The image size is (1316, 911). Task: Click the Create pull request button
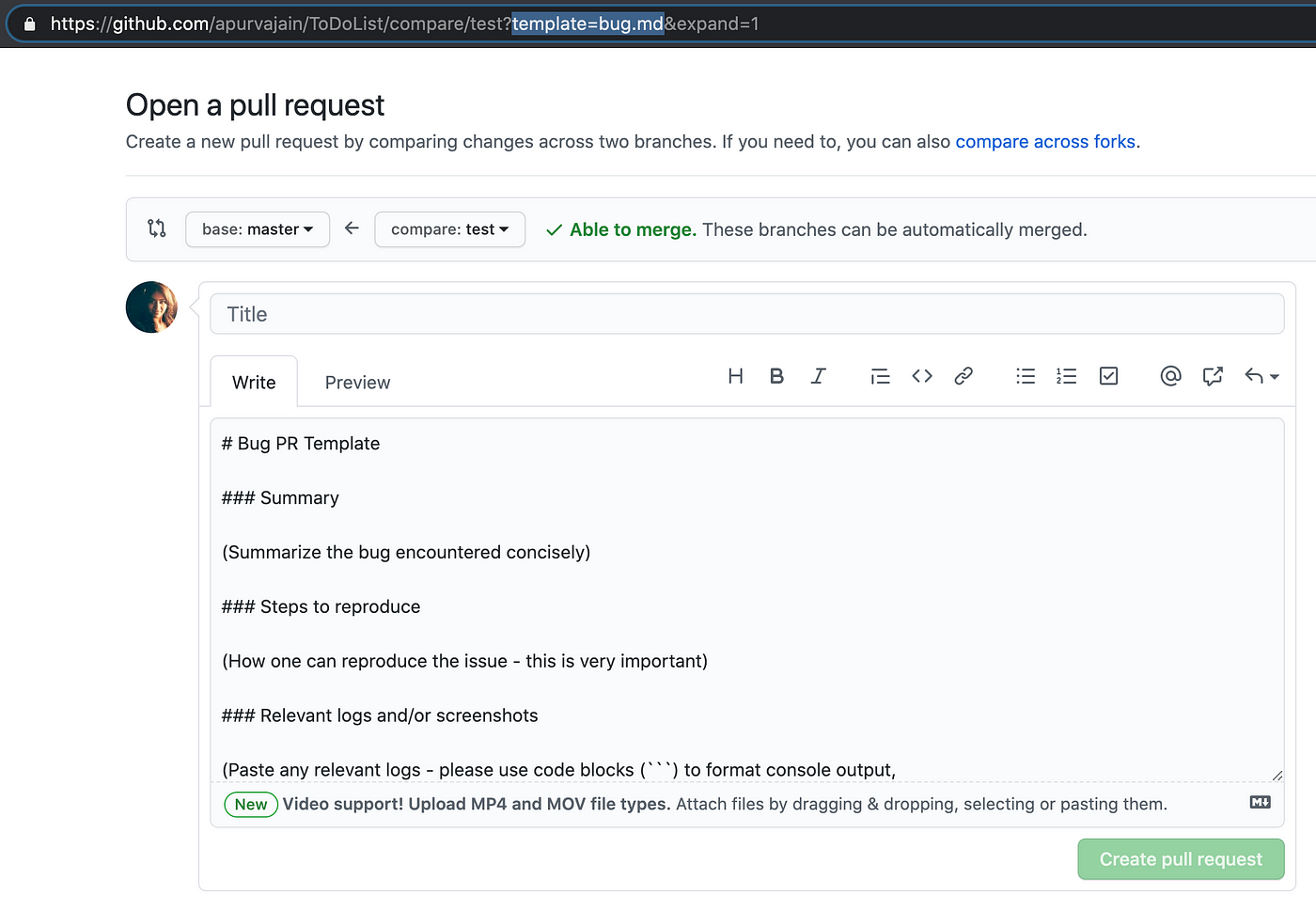(x=1181, y=859)
